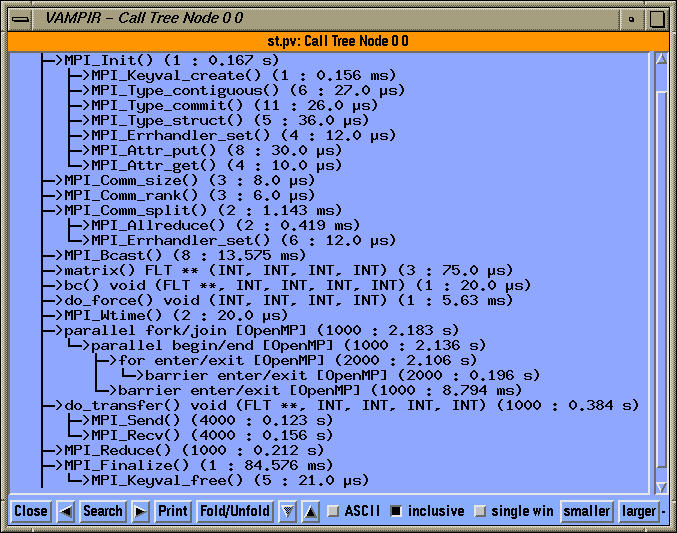Select the MPI_Keyval_create() entry

(244, 75)
